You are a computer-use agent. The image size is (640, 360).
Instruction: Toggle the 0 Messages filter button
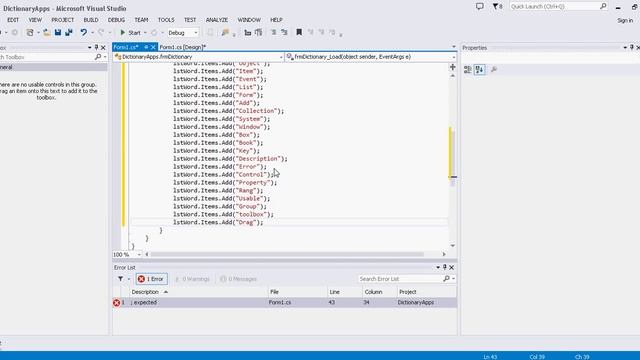(x=238, y=279)
